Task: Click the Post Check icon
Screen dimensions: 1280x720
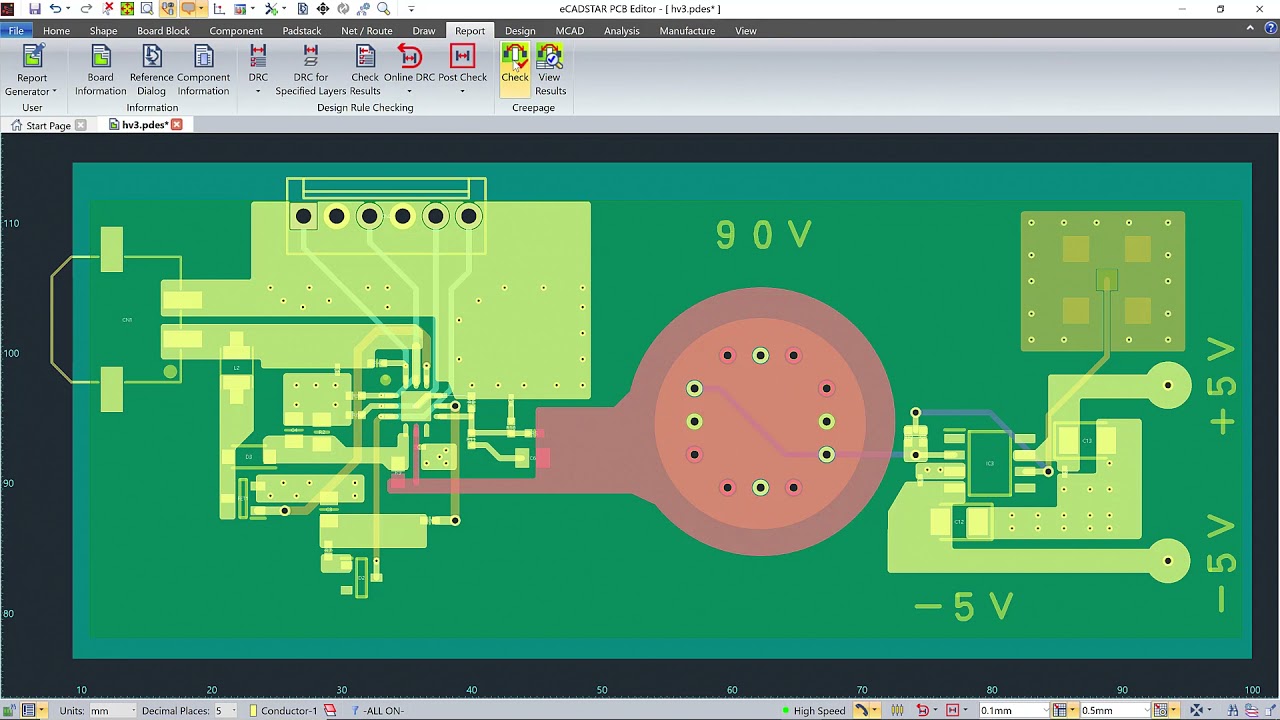Action: 462,56
